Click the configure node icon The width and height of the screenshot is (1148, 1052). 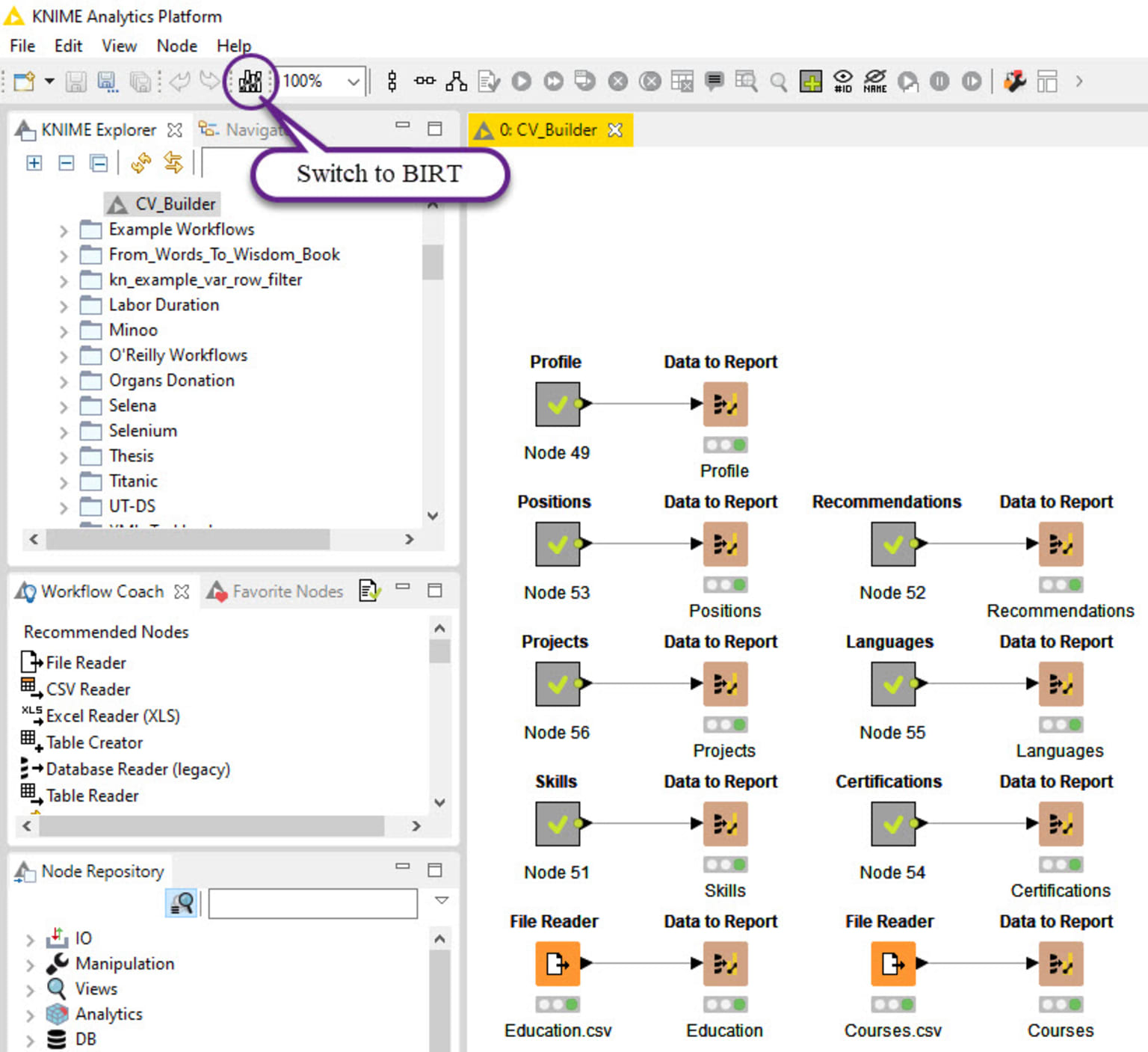[x=489, y=81]
